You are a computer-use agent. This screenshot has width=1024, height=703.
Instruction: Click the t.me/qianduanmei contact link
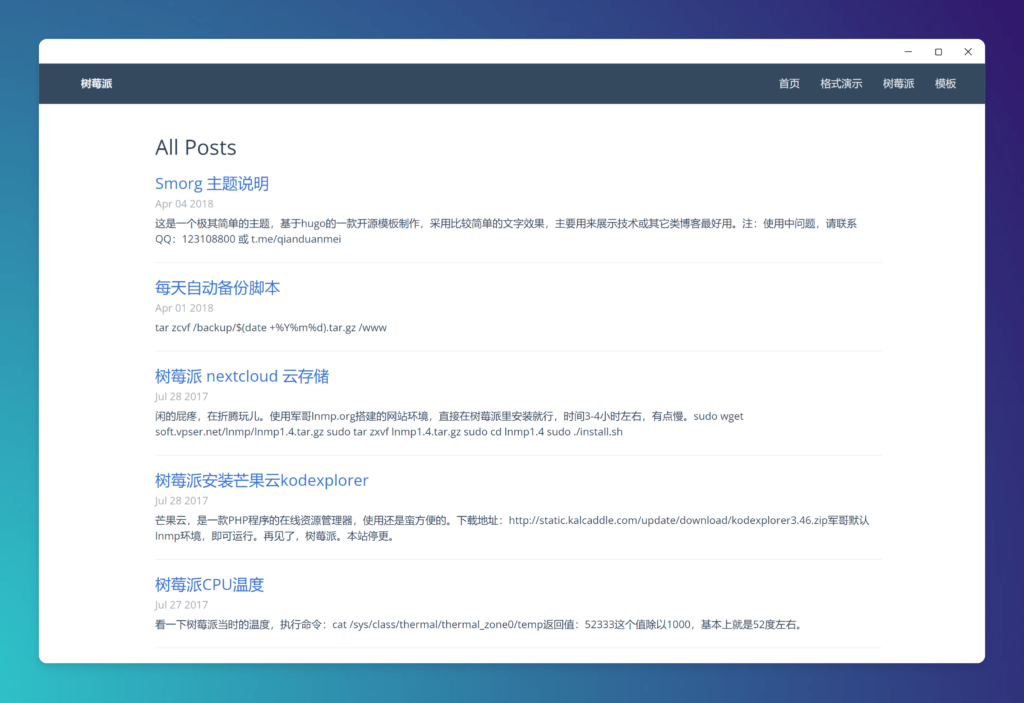pos(295,239)
